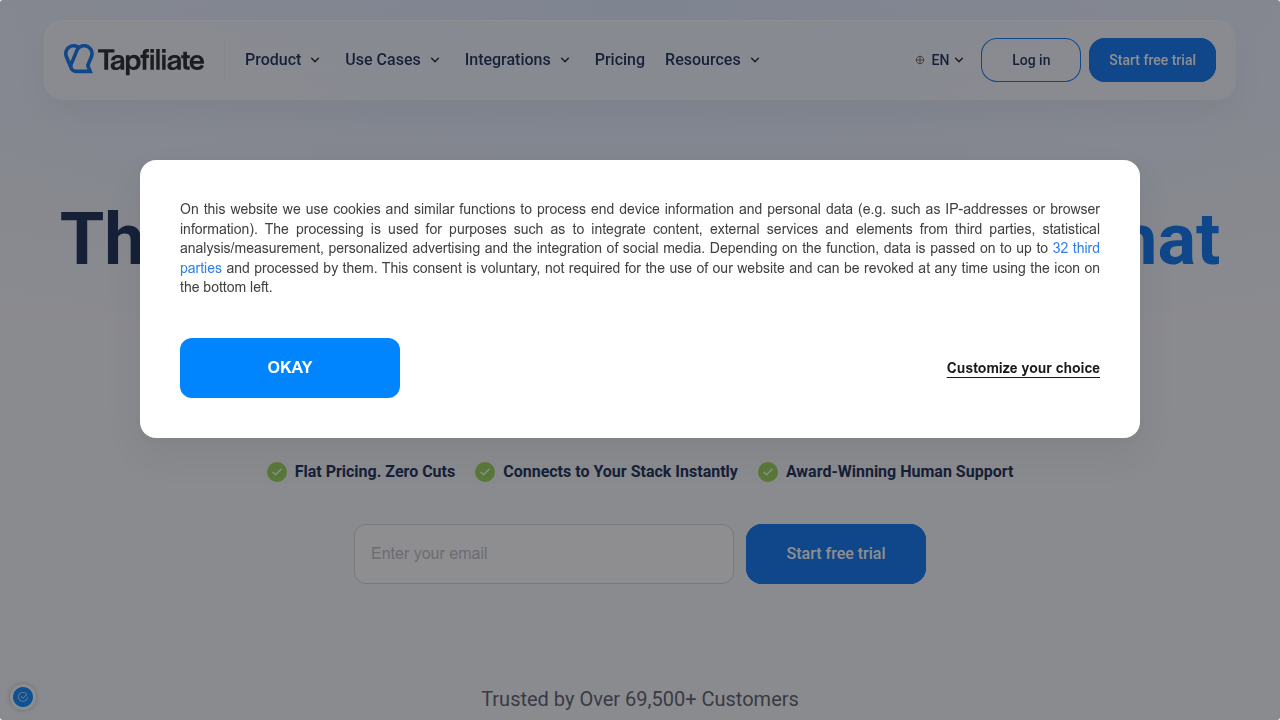
Task: Click Award-Winning Human Support text
Action: (899, 472)
